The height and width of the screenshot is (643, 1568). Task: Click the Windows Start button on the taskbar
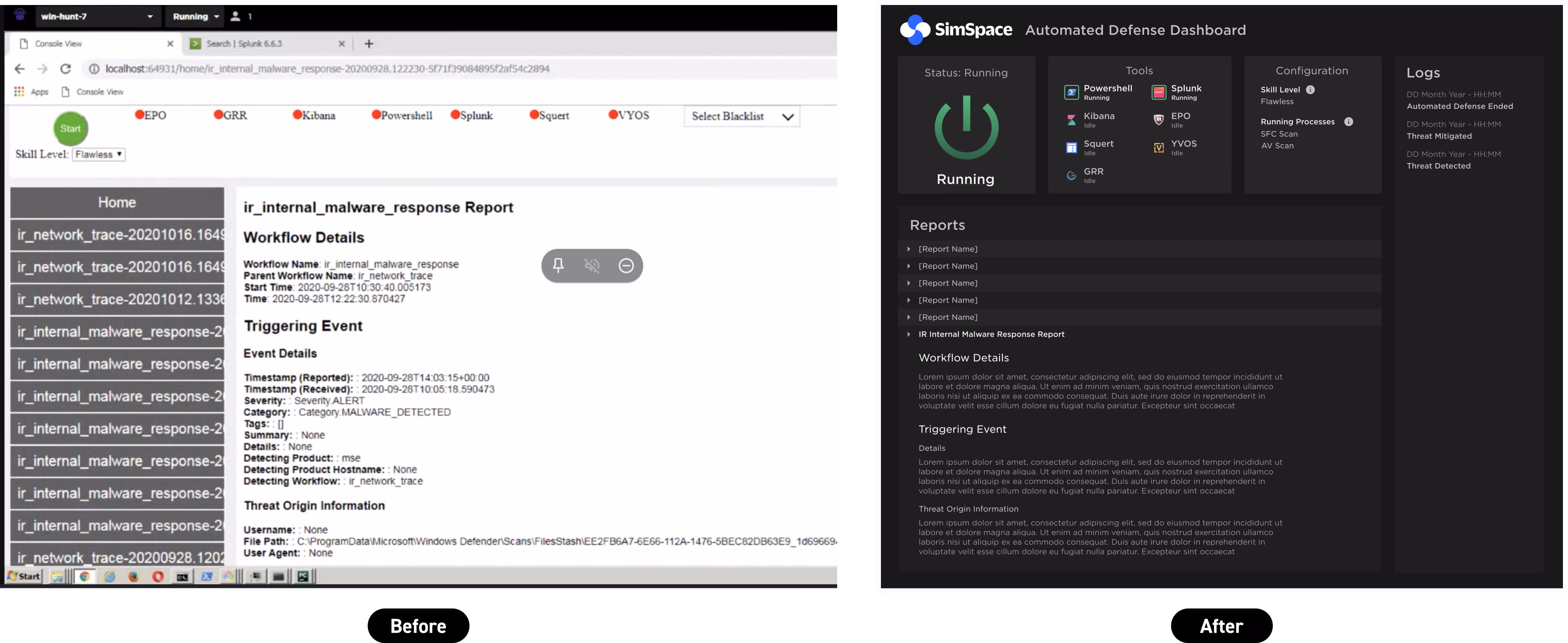[24, 576]
